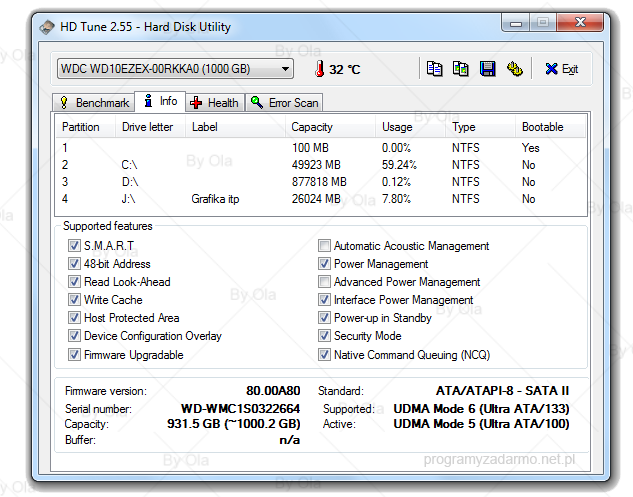Click the Label column header
The width and height of the screenshot is (633, 497).
235,127
